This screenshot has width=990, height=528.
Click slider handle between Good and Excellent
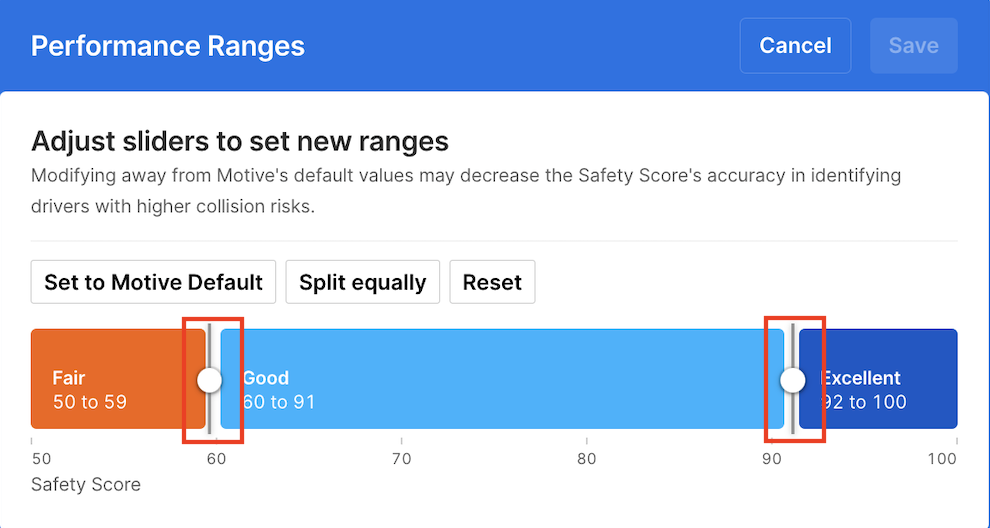(792, 380)
